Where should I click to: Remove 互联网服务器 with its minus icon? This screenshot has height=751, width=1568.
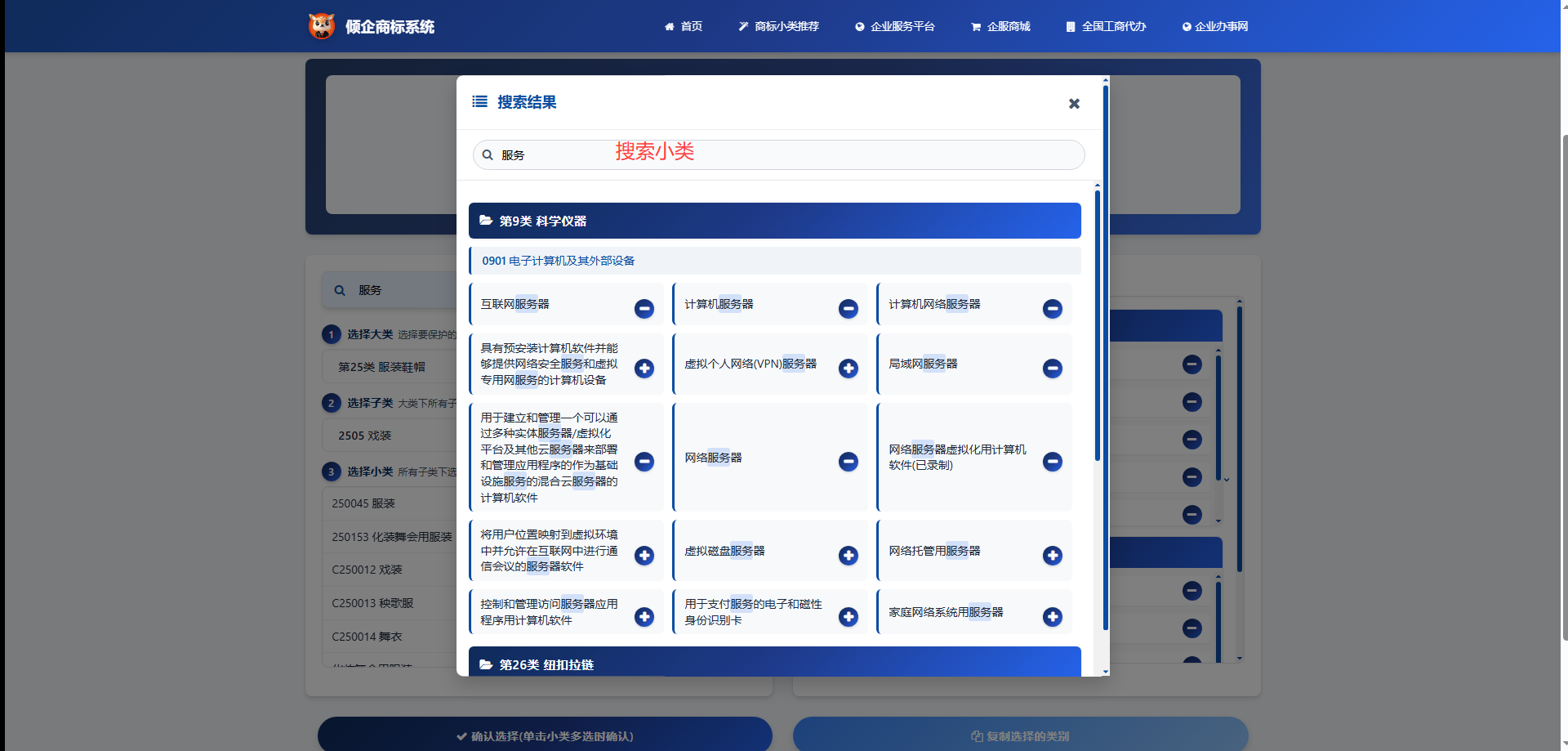pos(644,309)
